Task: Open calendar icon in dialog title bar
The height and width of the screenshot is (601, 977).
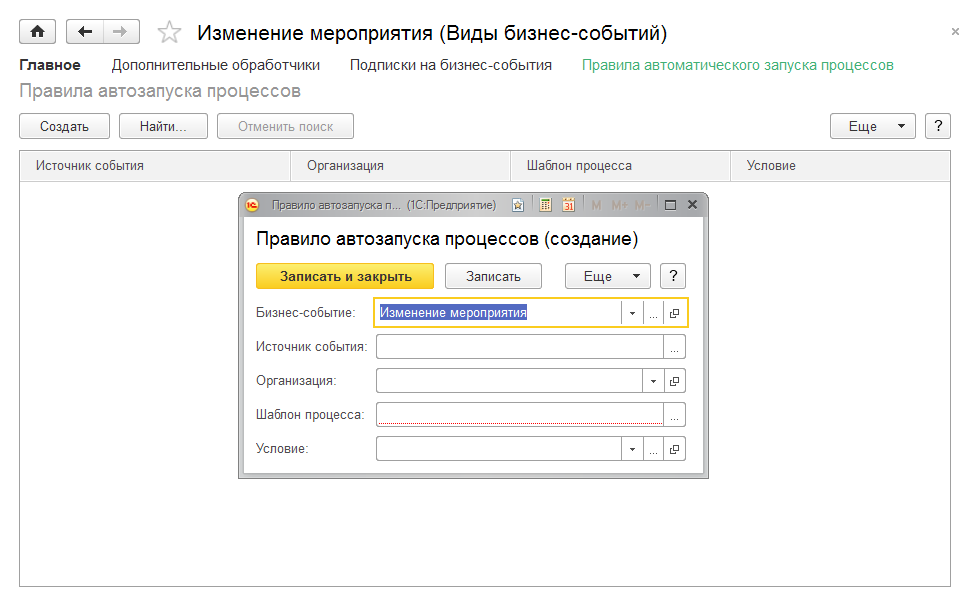Action: 568,205
